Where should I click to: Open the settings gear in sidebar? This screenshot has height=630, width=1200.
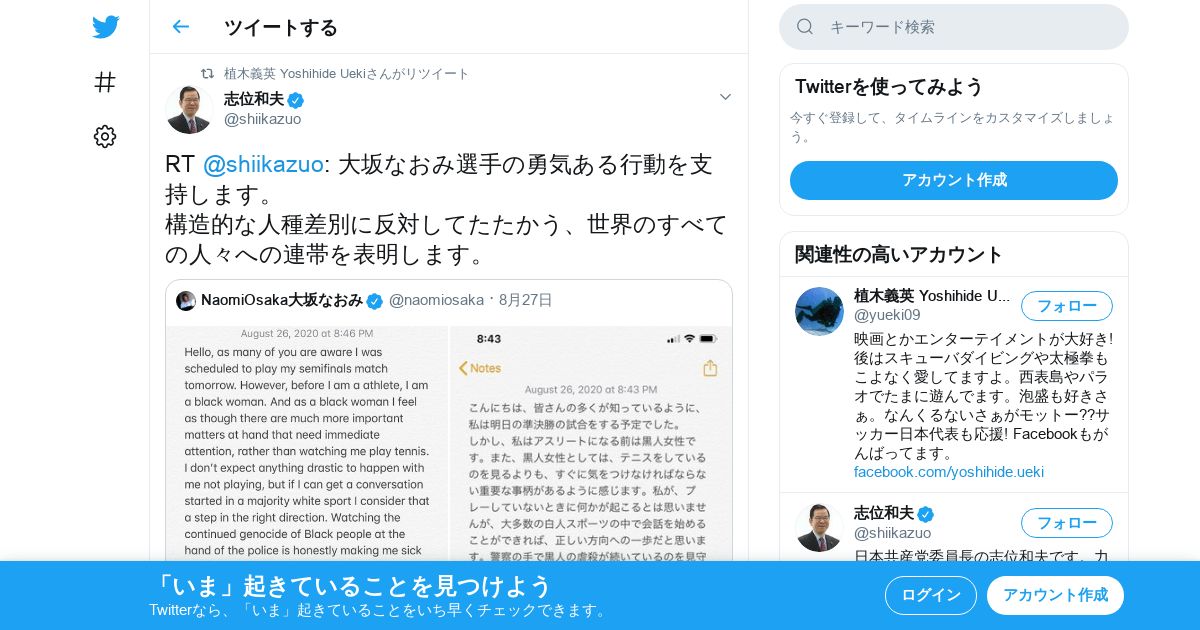click(105, 137)
